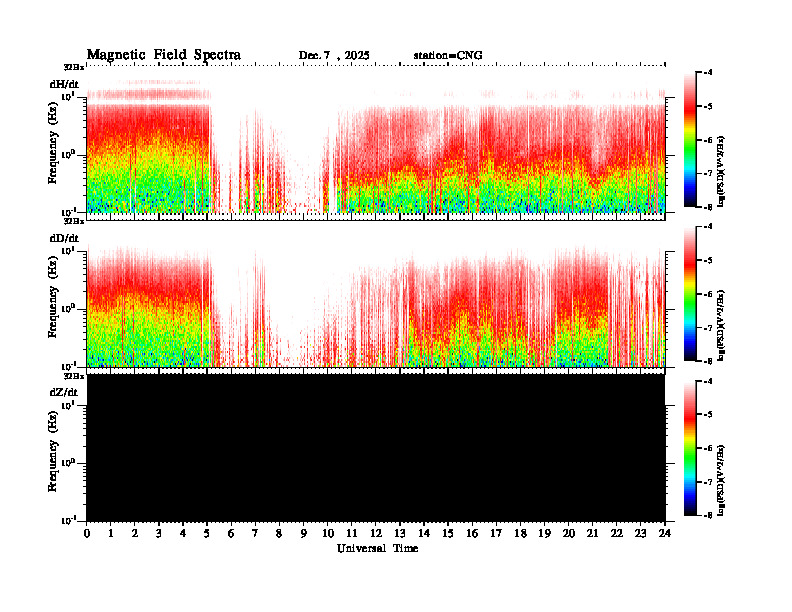
Task: Click hour tick label "14" on time axis
Action: coord(424,533)
